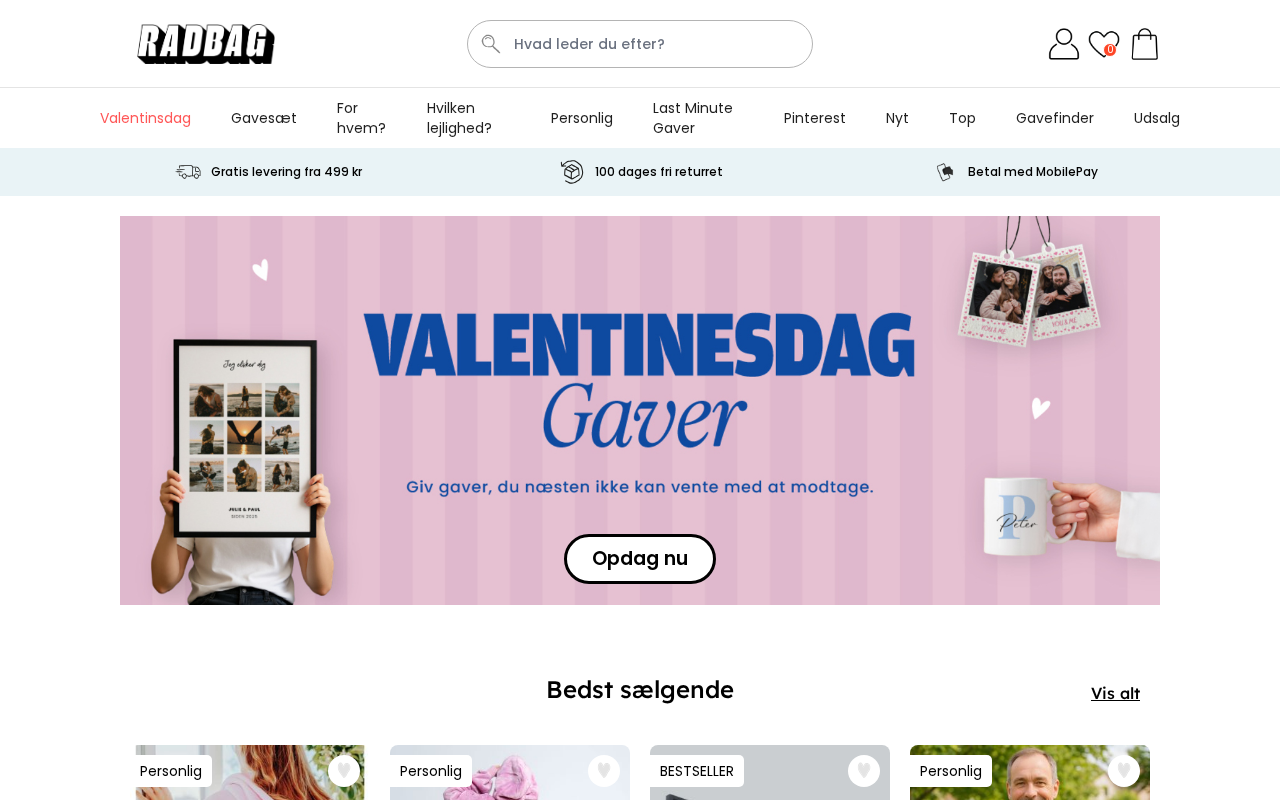Toggle favorite heart on BESTSELLER product

[864, 771]
